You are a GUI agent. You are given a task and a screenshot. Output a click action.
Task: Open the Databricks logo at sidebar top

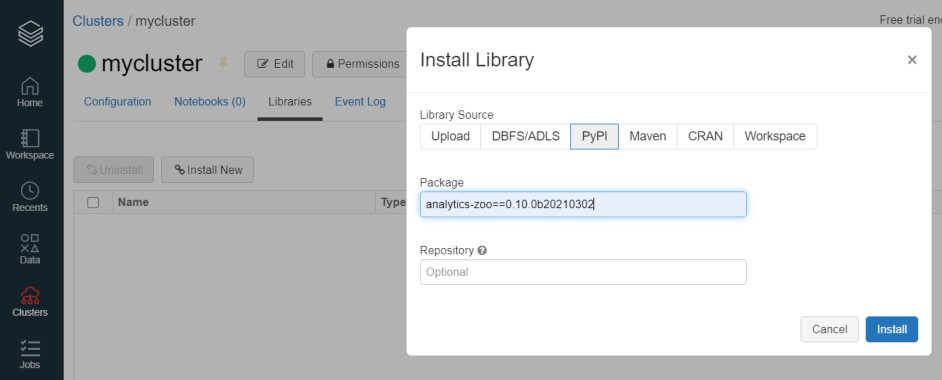(31, 34)
